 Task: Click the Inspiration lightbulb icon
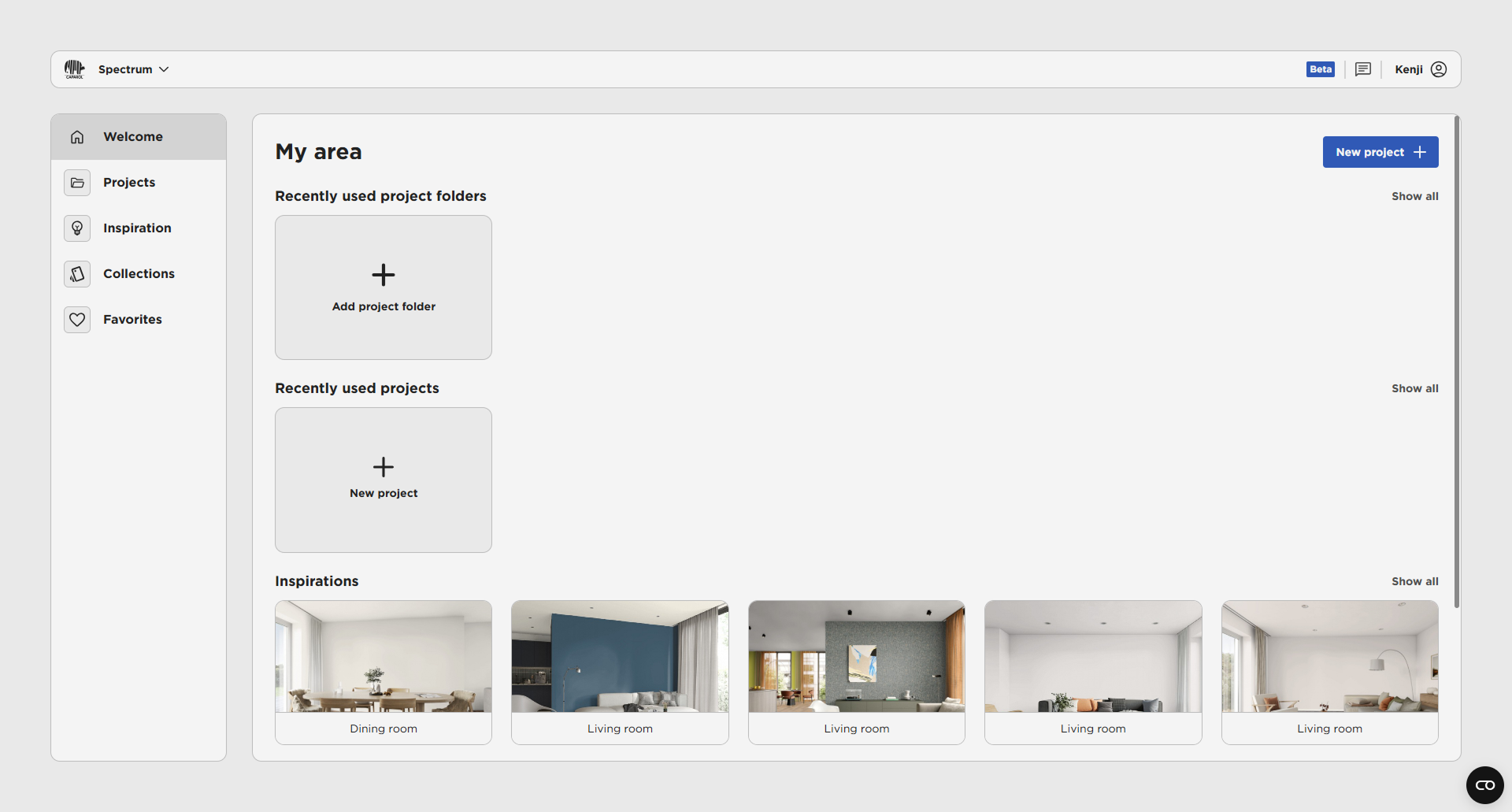(x=77, y=228)
